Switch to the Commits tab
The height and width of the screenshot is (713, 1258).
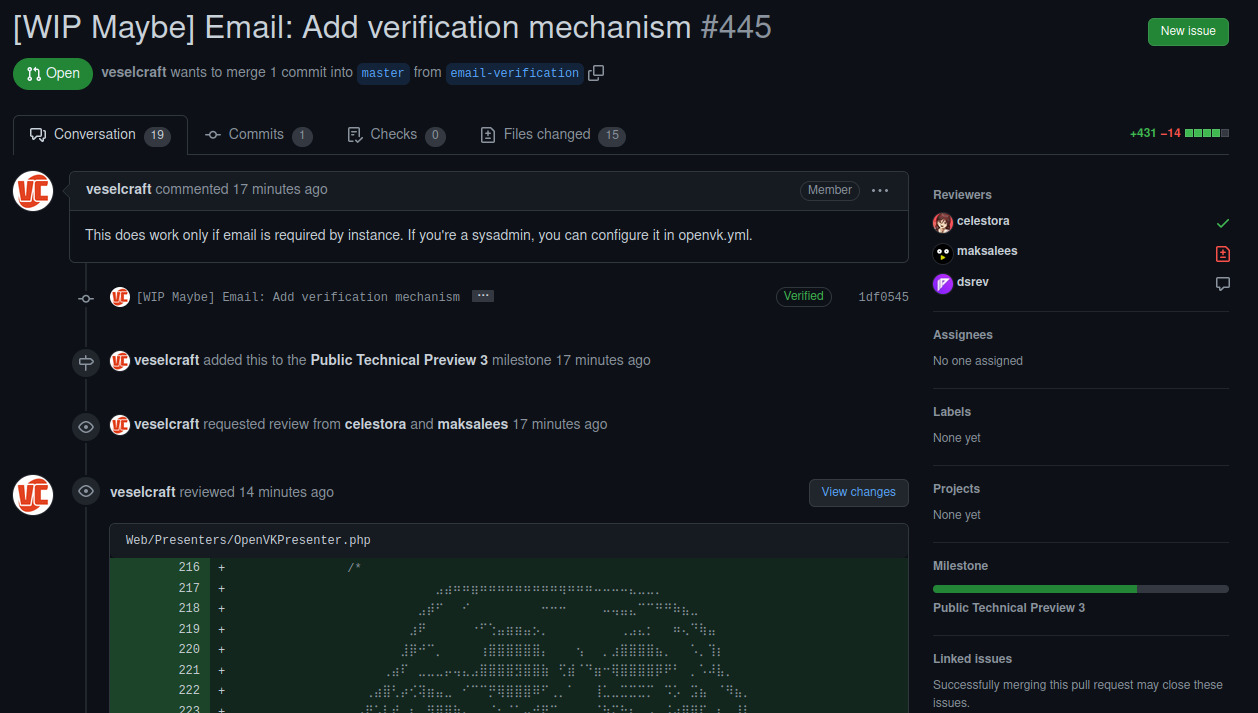258,135
